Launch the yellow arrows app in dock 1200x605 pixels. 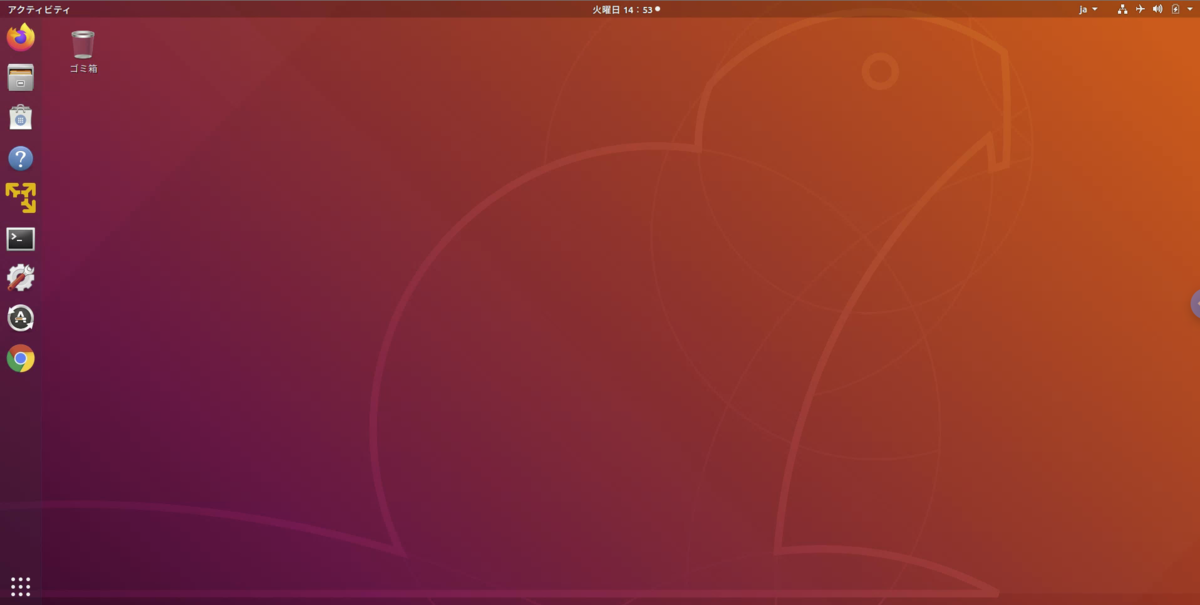pyautogui.click(x=21, y=198)
